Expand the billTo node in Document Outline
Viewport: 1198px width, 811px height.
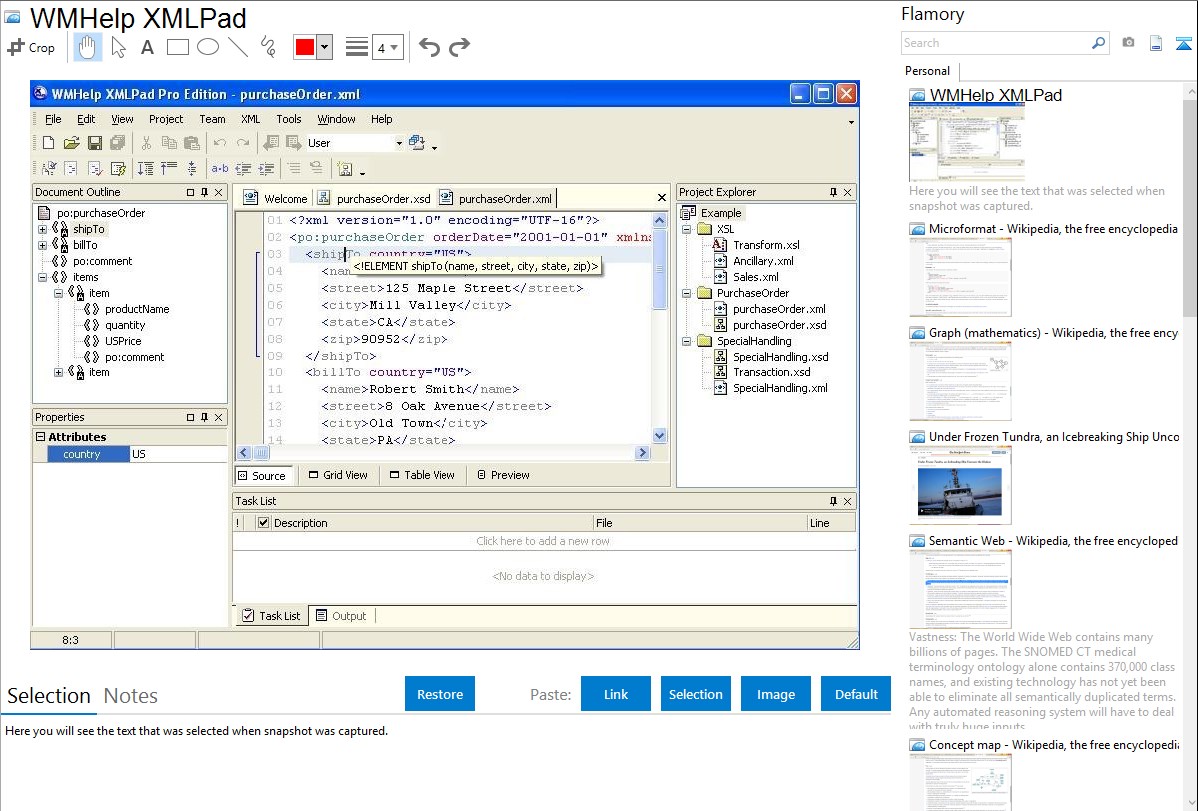click(43, 245)
